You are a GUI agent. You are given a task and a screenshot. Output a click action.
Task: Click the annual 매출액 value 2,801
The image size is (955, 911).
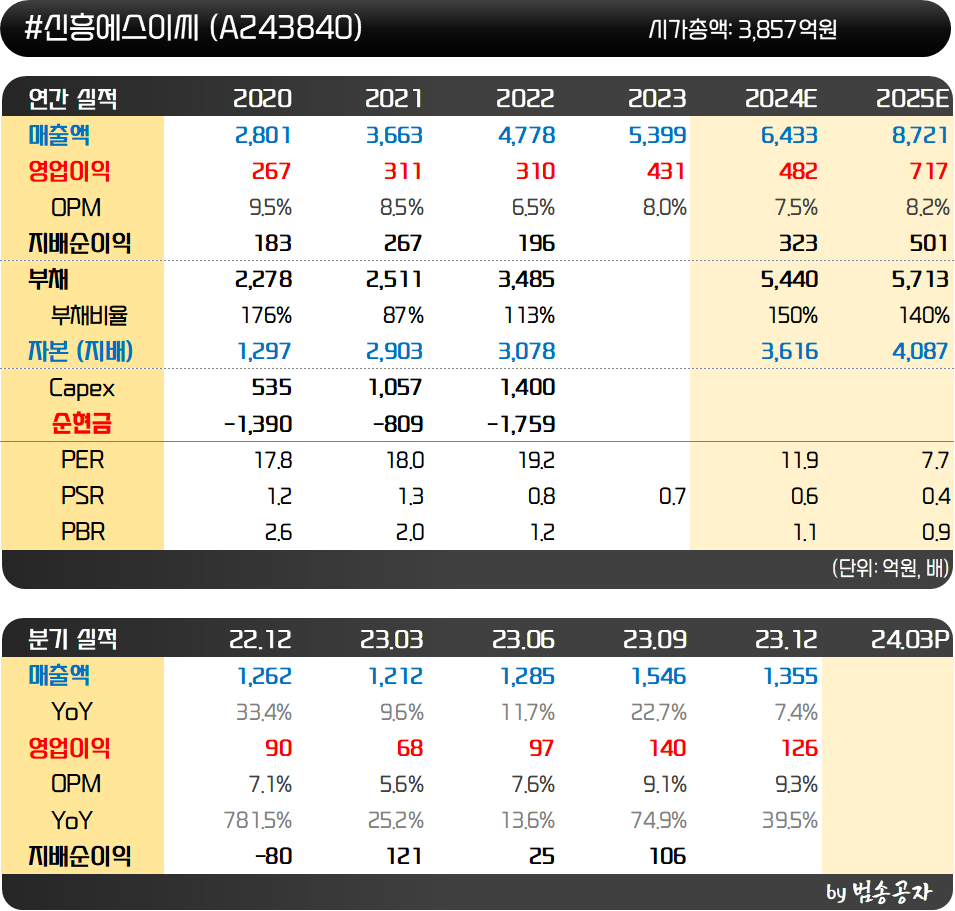click(x=263, y=135)
